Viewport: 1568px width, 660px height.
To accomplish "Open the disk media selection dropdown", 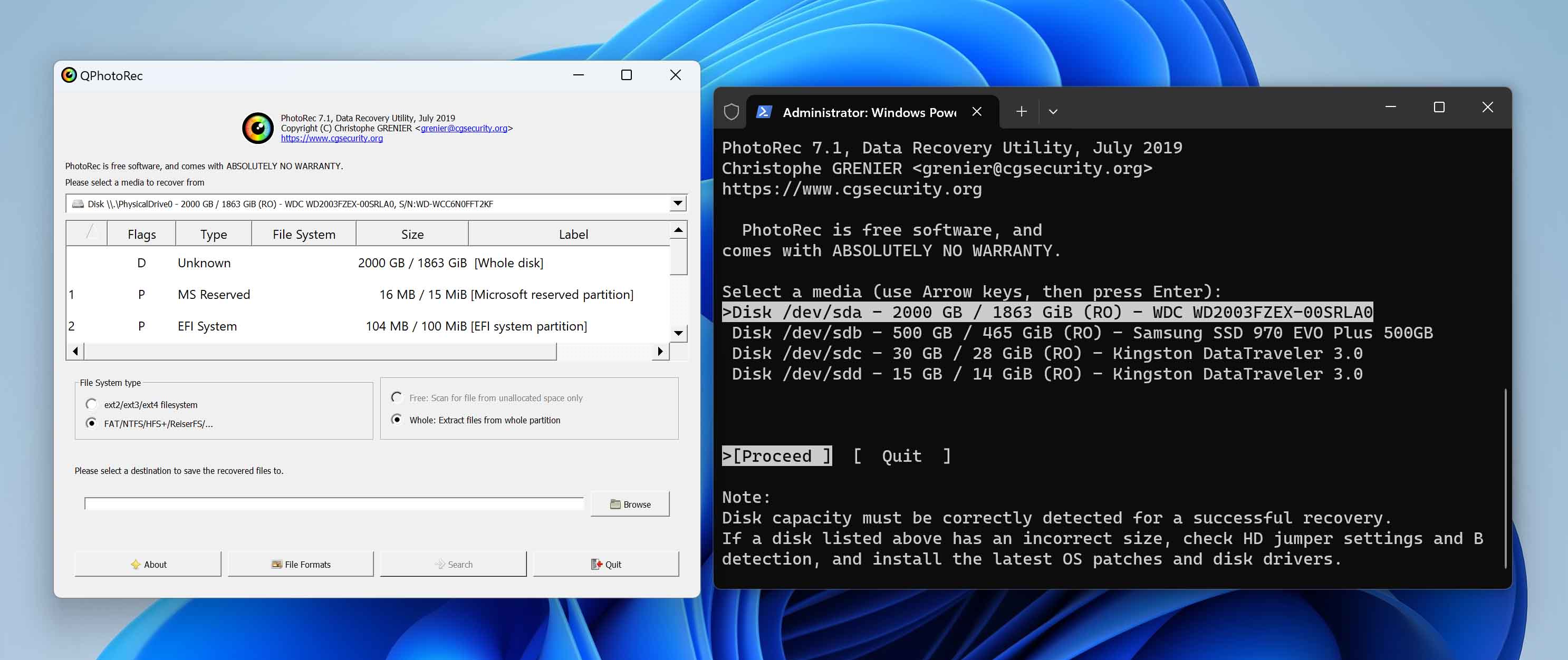I will (678, 204).
